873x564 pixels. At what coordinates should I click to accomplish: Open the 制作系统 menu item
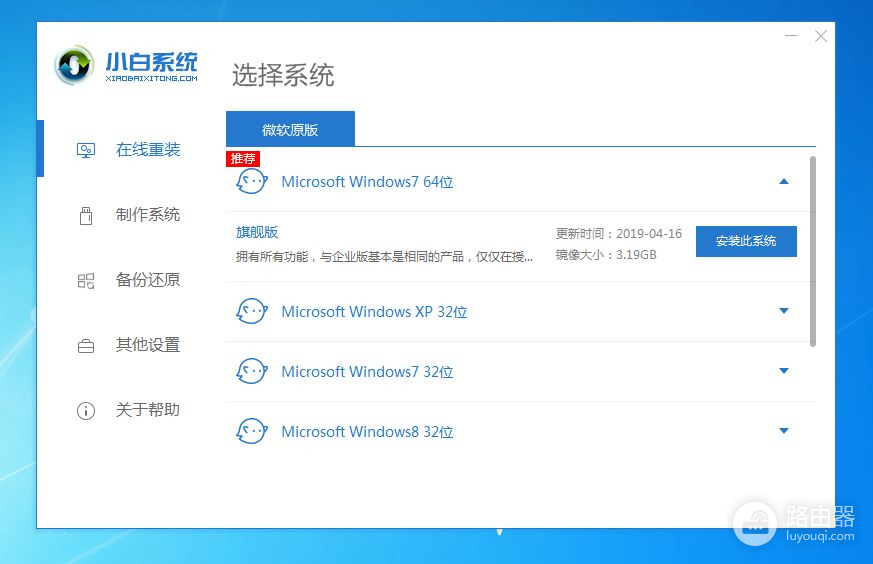tap(148, 215)
